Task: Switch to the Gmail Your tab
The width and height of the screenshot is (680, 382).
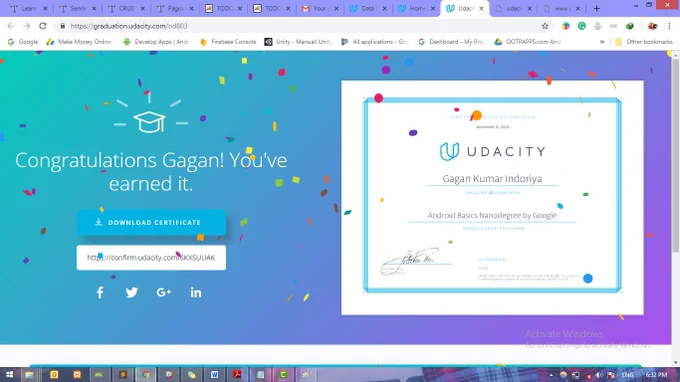Action: (320, 8)
